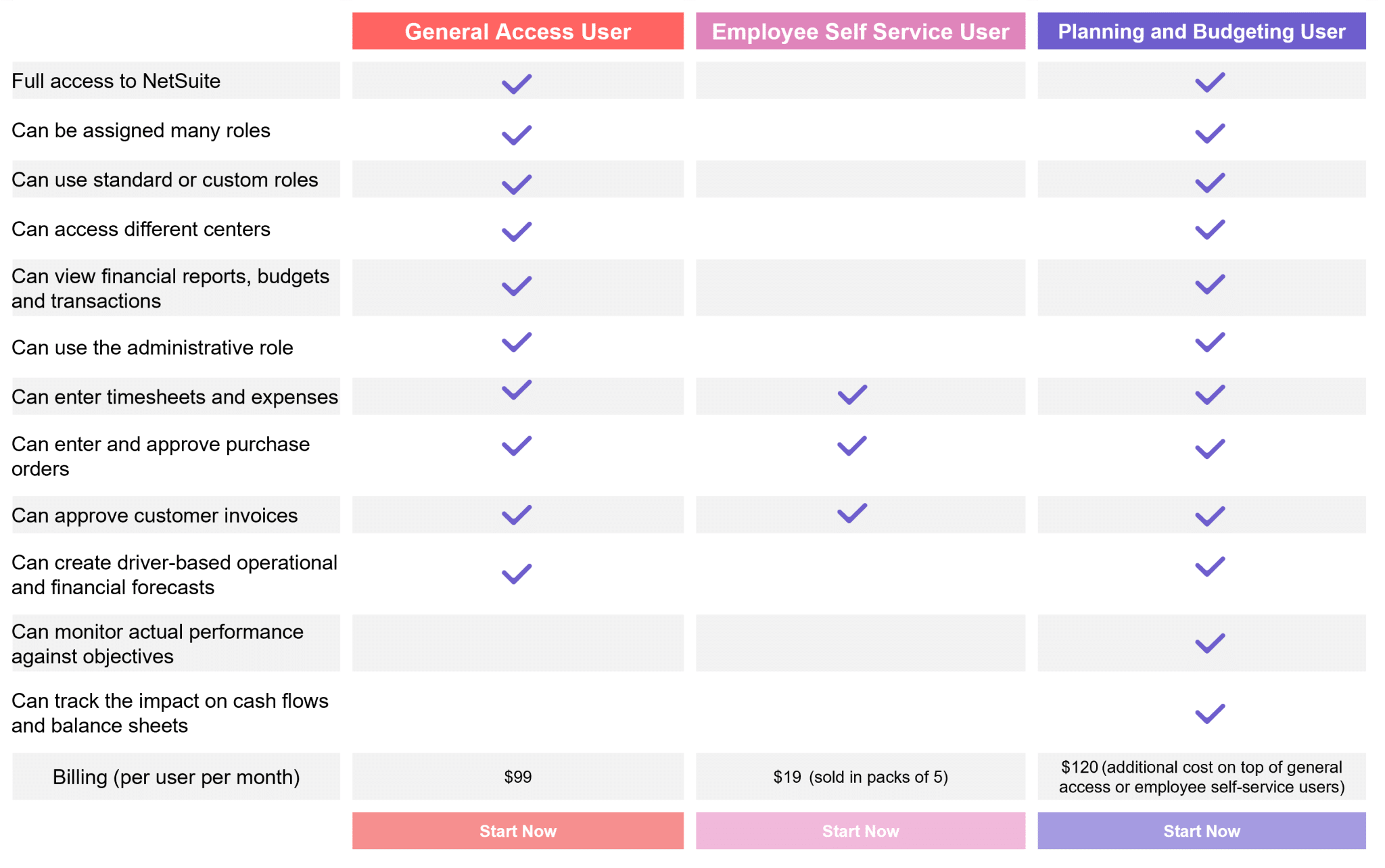The width and height of the screenshot is (1385, 868).
Task: Select the Employee Self Service User header
Action: [860, 31]
